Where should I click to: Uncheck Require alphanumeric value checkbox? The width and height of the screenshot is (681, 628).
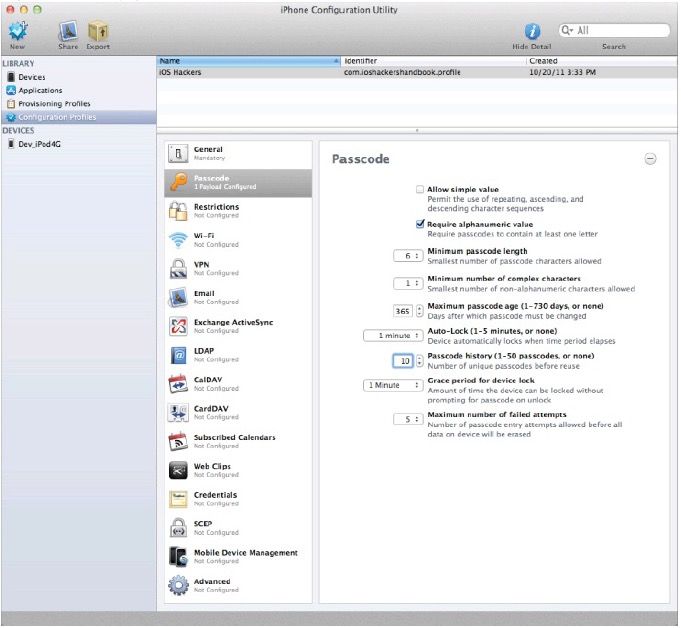tap(420, 224)
